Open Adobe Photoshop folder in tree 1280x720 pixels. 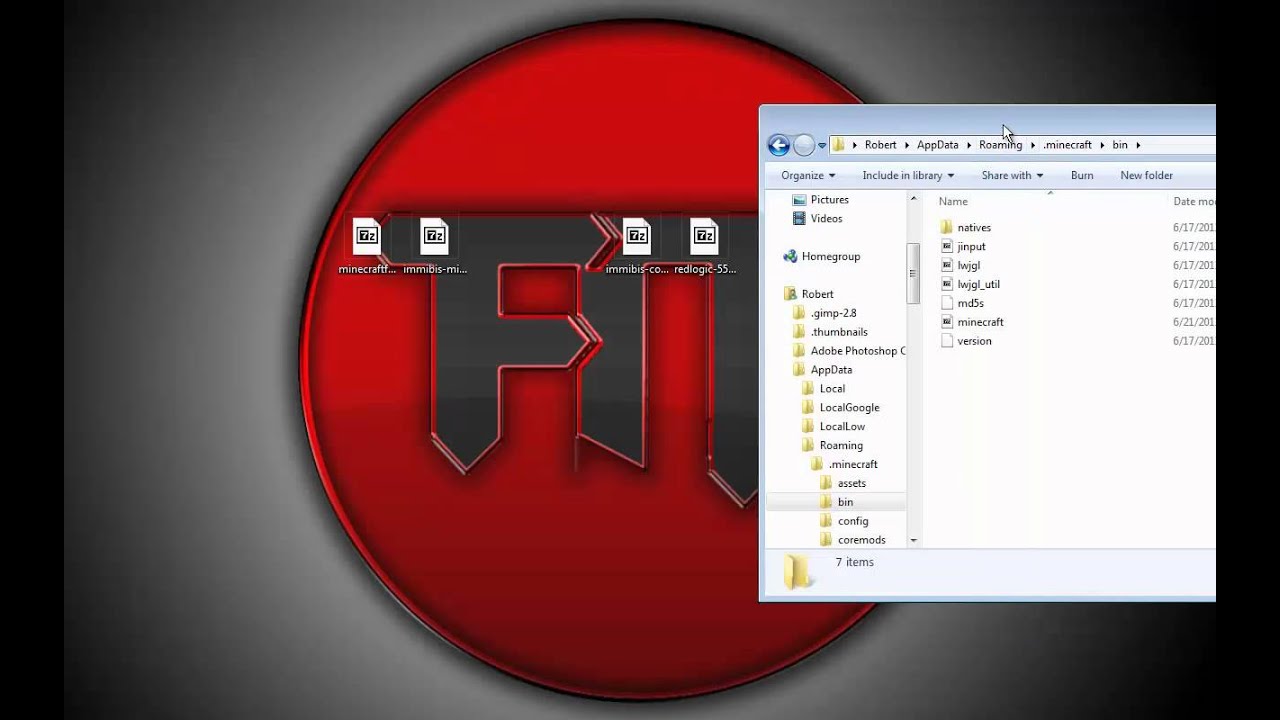tap(848, 351)
